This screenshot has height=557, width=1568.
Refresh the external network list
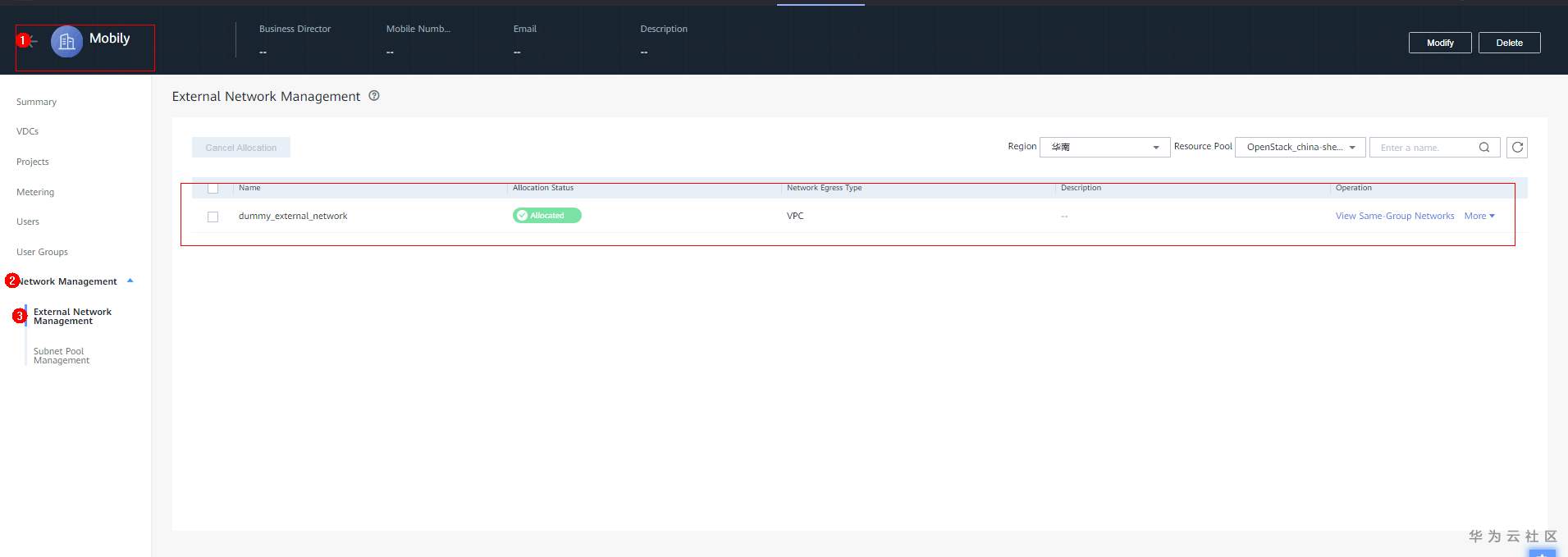click(1517, 148)
